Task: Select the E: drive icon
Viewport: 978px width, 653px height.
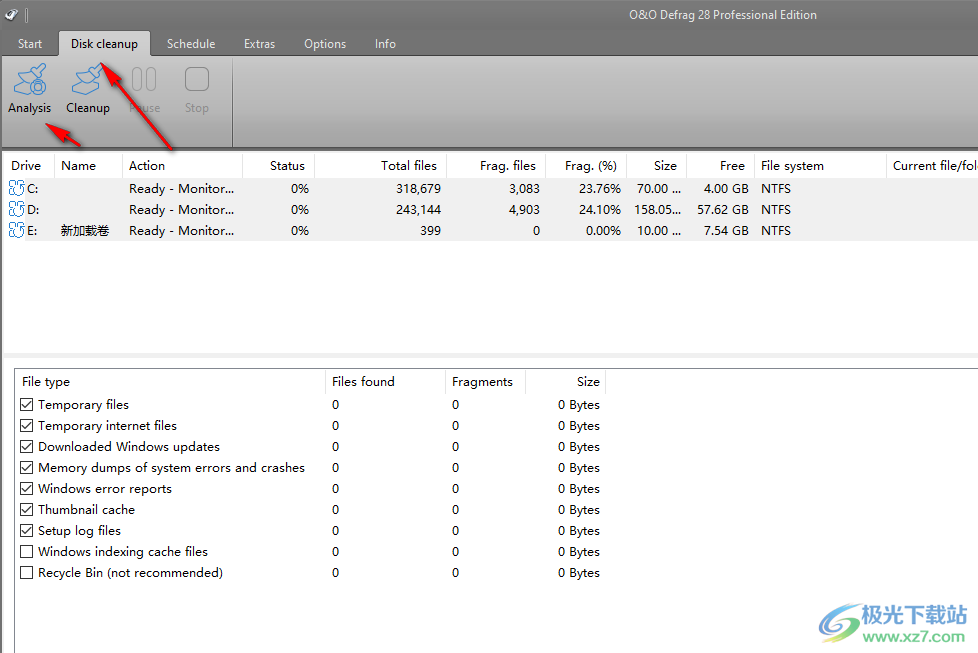Action: click(x=17, y=230)
